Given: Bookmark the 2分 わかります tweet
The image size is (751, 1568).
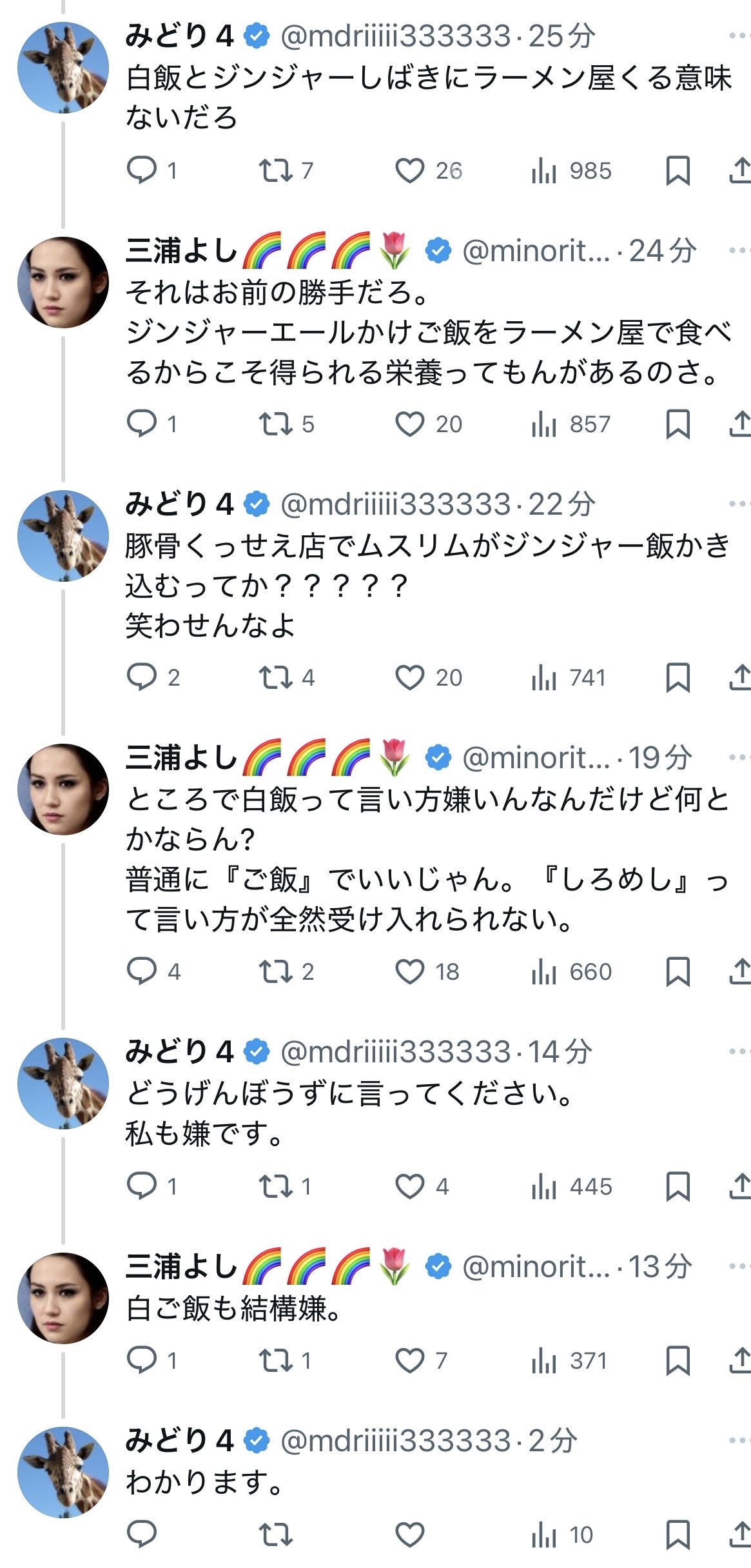Looking at the screenshot, I should click(x=678, y=1534).
